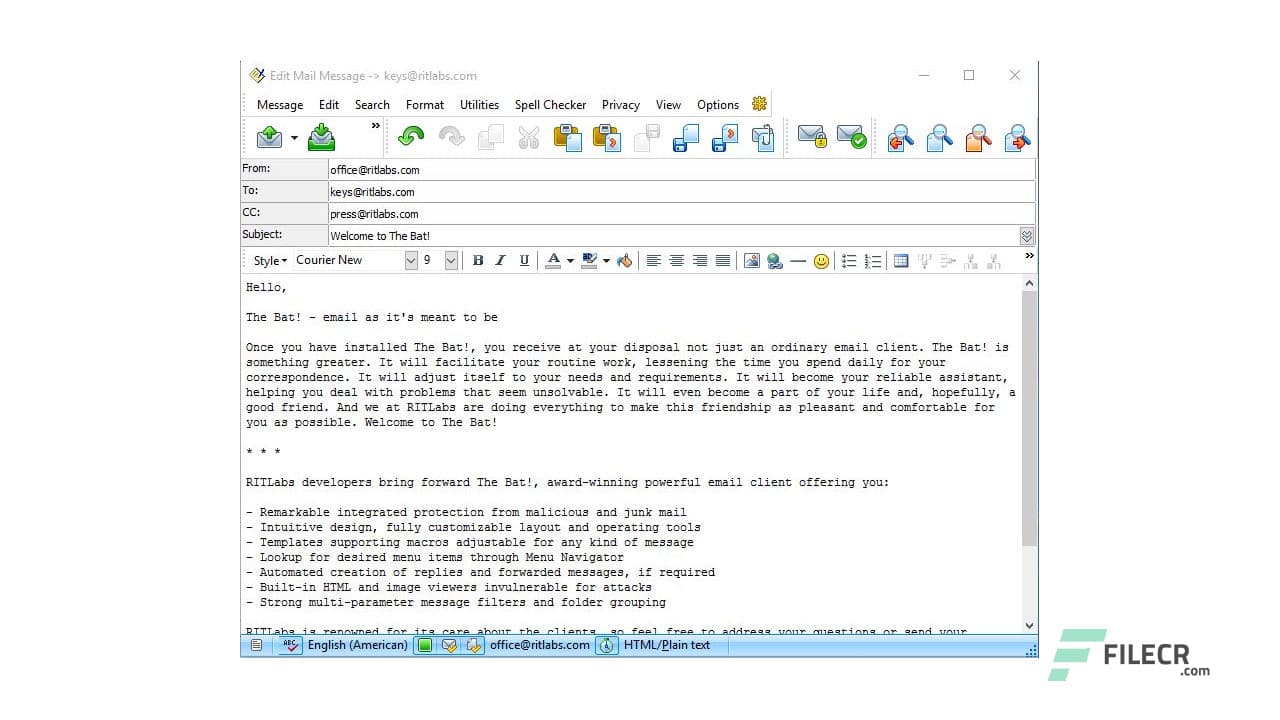The image size is (1280, 720).
Task: Center align text
Action: (x=677, y=260)
